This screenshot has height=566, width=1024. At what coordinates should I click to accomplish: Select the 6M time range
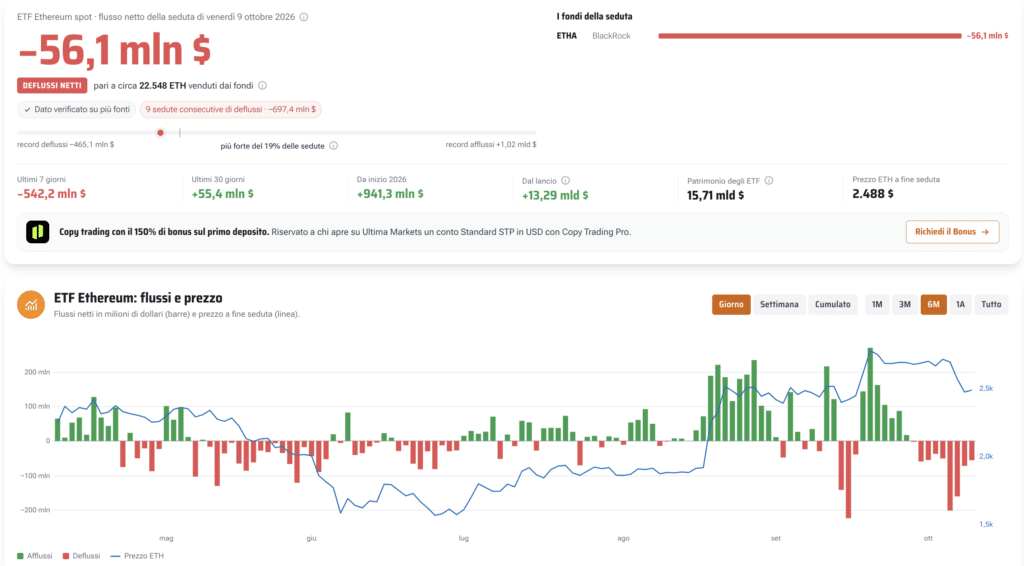tap(933, 304)
